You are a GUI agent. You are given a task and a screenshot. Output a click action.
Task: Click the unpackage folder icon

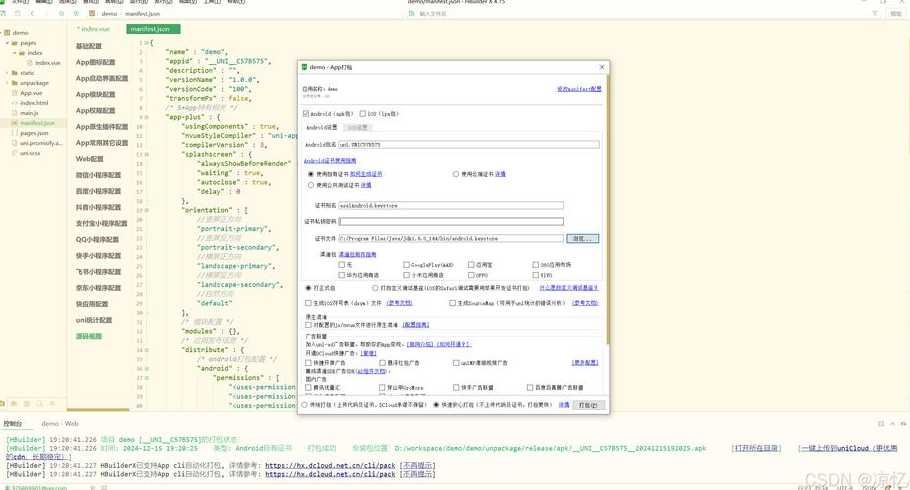15,83
